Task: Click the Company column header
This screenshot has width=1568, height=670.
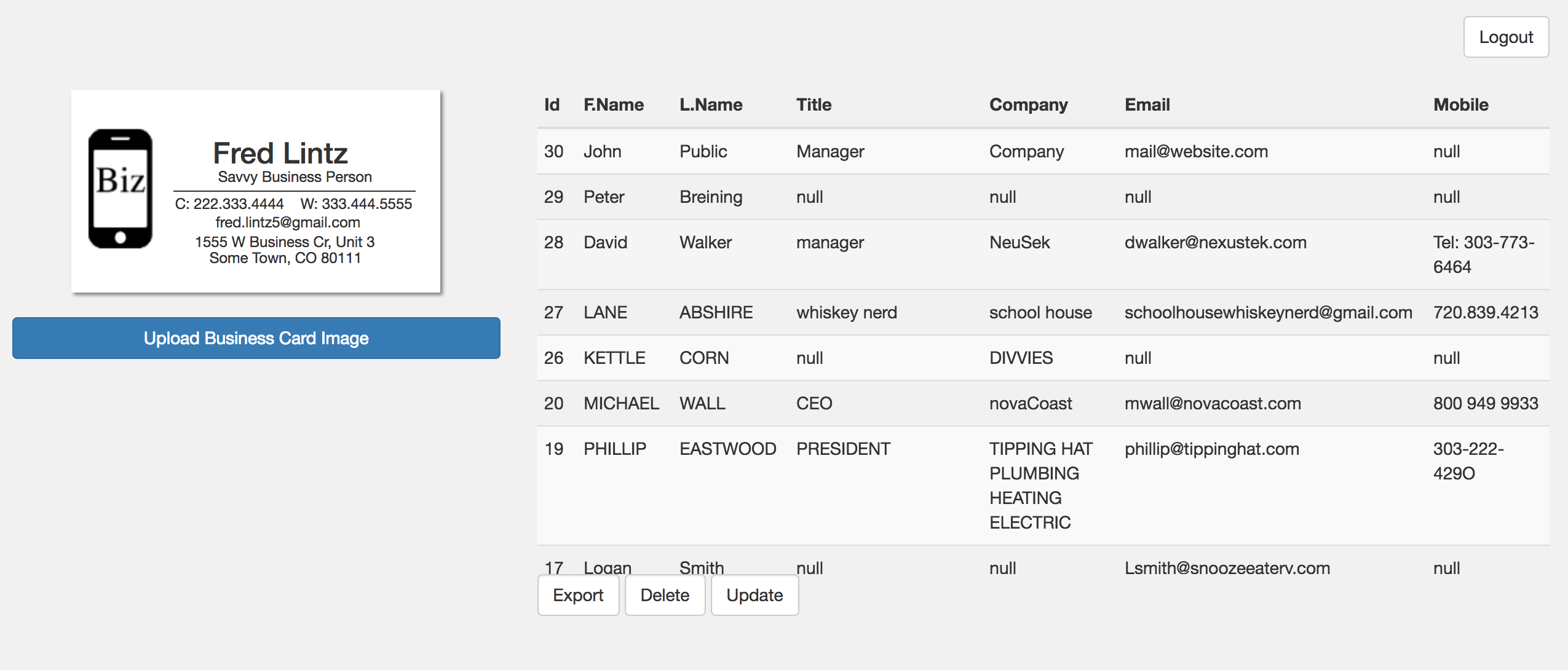Action: pyautogui.click(x=1028, y=104)
